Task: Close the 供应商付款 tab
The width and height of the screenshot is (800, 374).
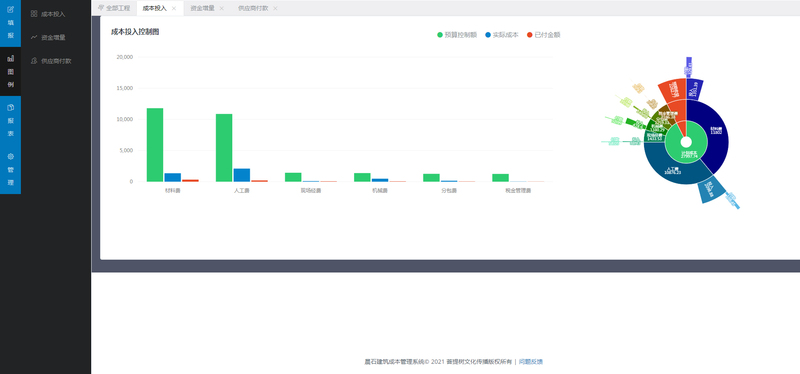Action: pos(276,9)
